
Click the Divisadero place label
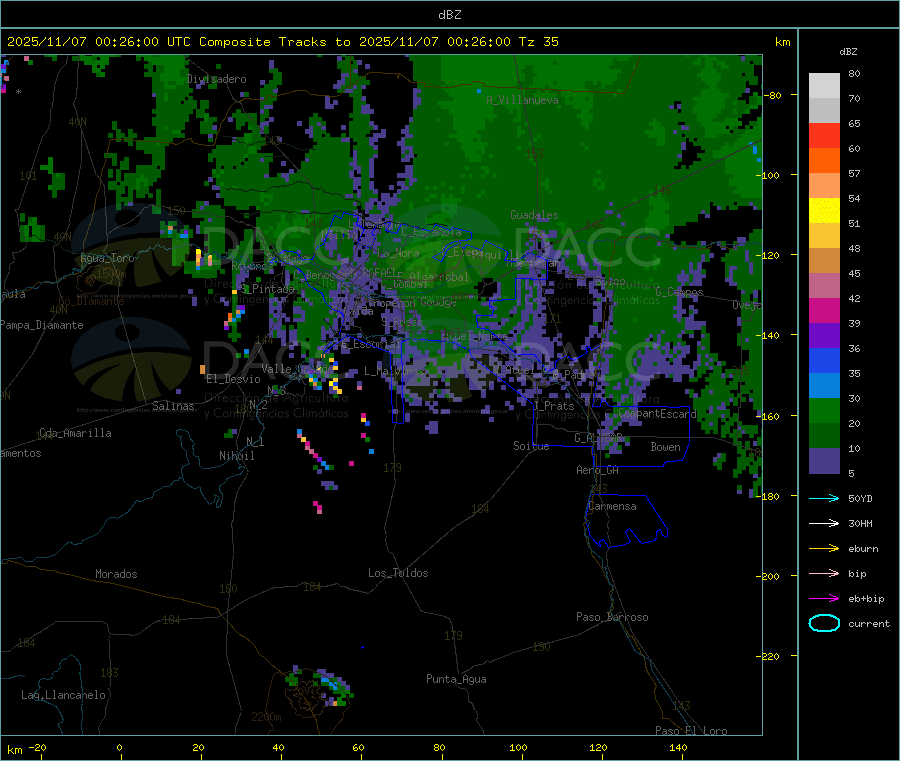tap(217, 79)
